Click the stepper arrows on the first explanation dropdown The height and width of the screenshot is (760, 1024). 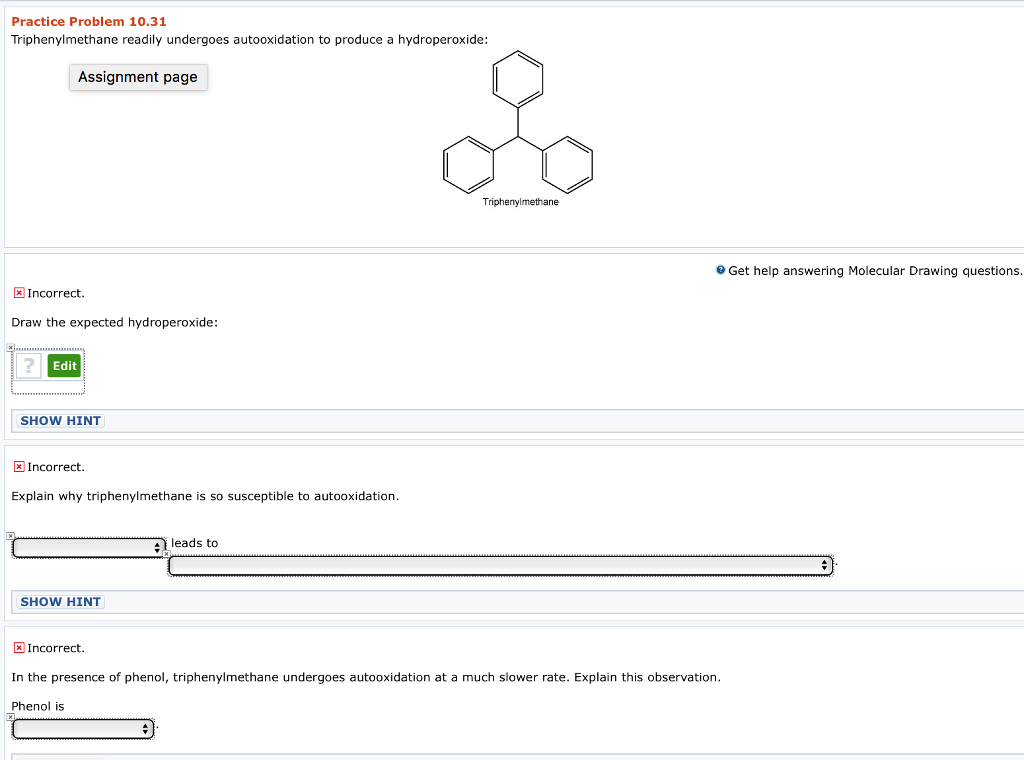[157, 547]
